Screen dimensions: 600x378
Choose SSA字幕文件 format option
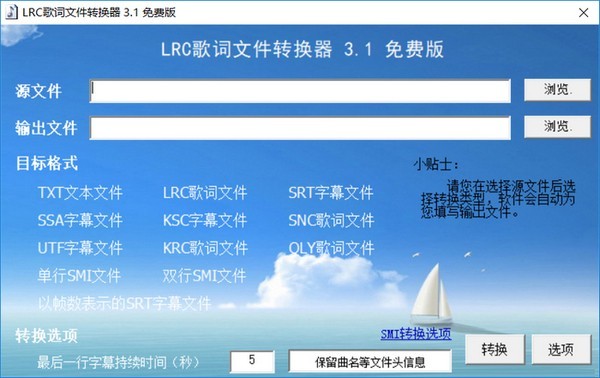(x=80, y=220)
